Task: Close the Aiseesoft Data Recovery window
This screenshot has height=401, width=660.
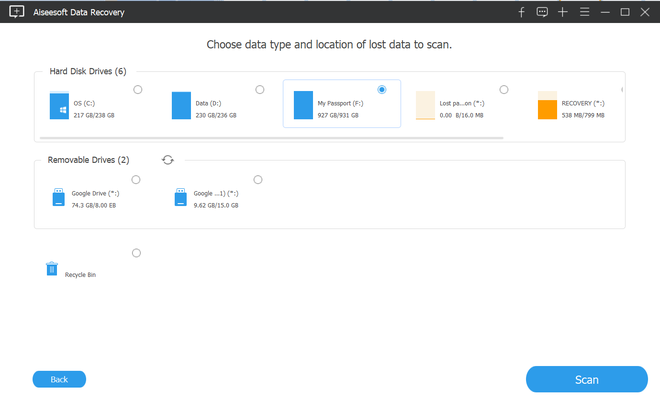Action: tap(645, 12)
